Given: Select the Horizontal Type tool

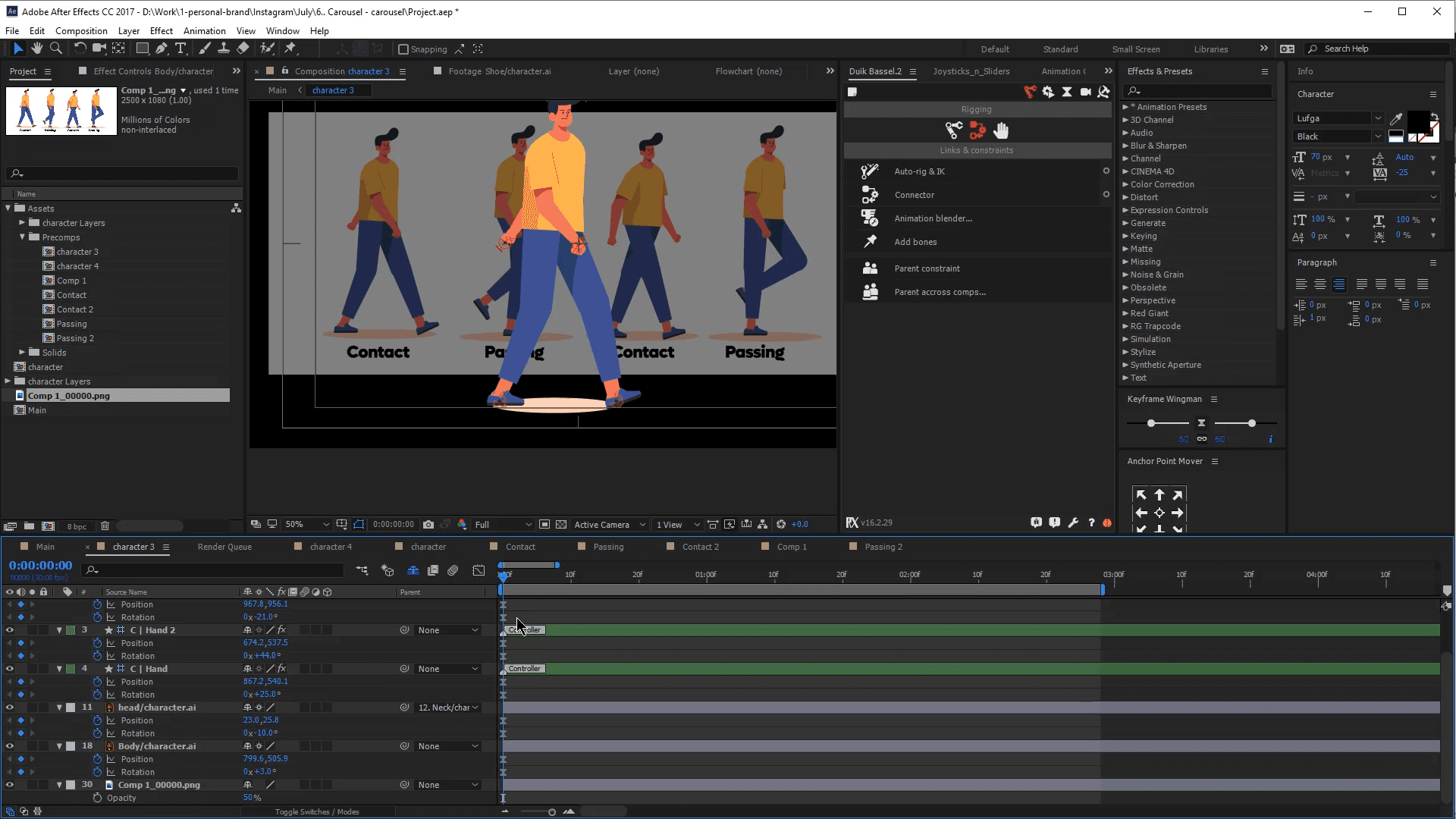Looking at the screenshot, I should tap(180, 49).
